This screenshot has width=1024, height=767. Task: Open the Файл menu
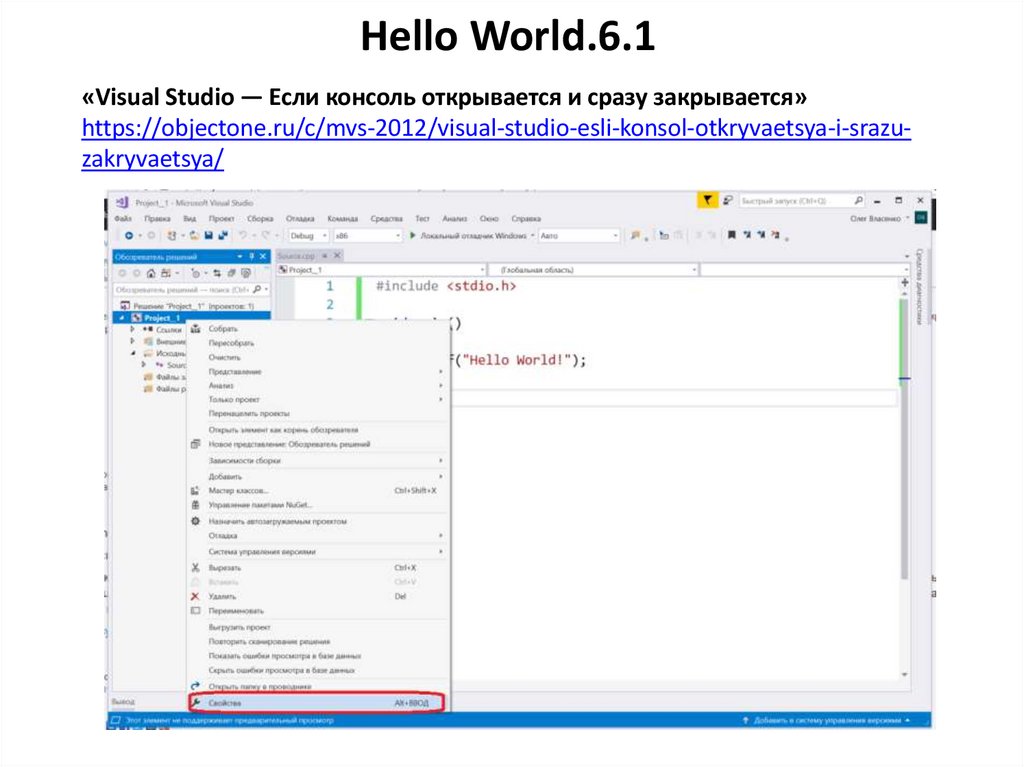click(123, 218)
